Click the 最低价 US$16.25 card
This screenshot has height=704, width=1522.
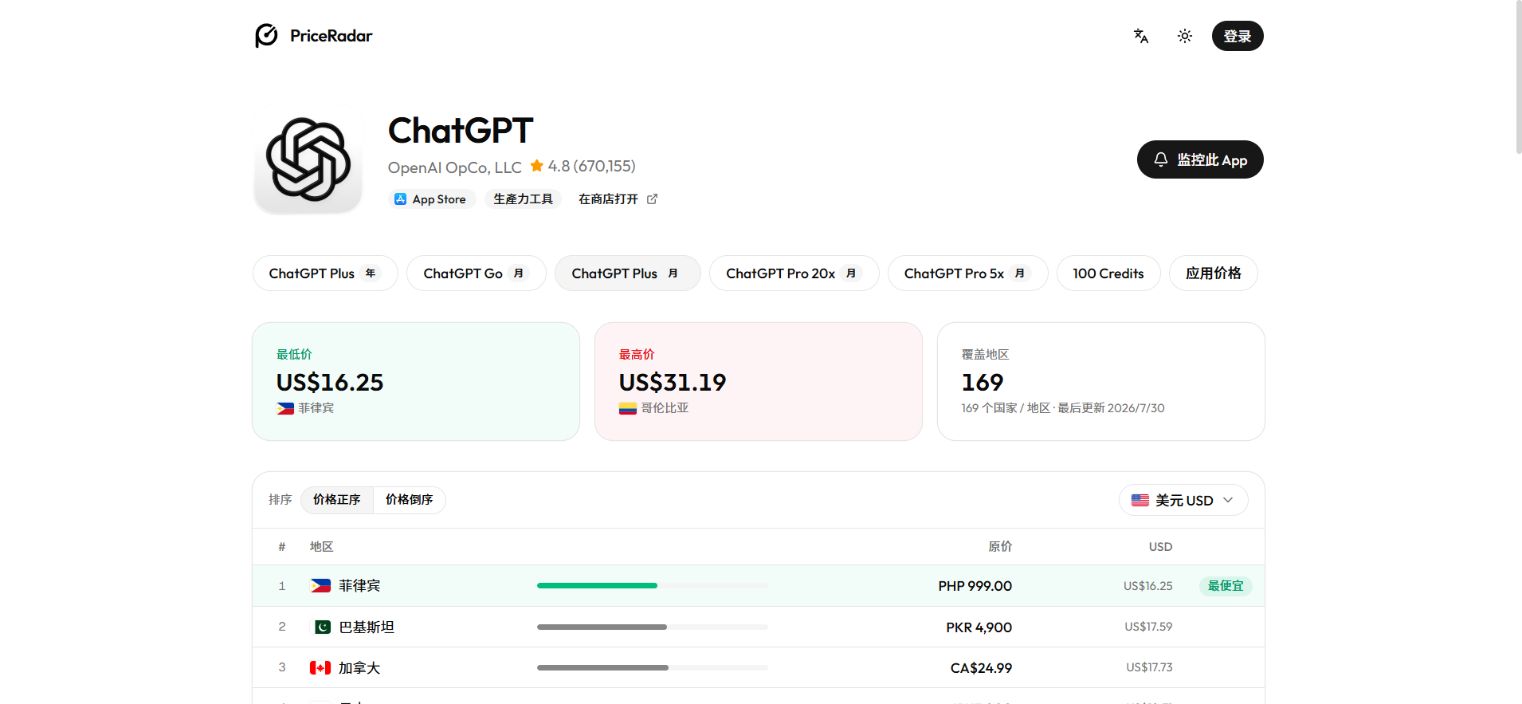pyautogui.click(x=416, y=381)
